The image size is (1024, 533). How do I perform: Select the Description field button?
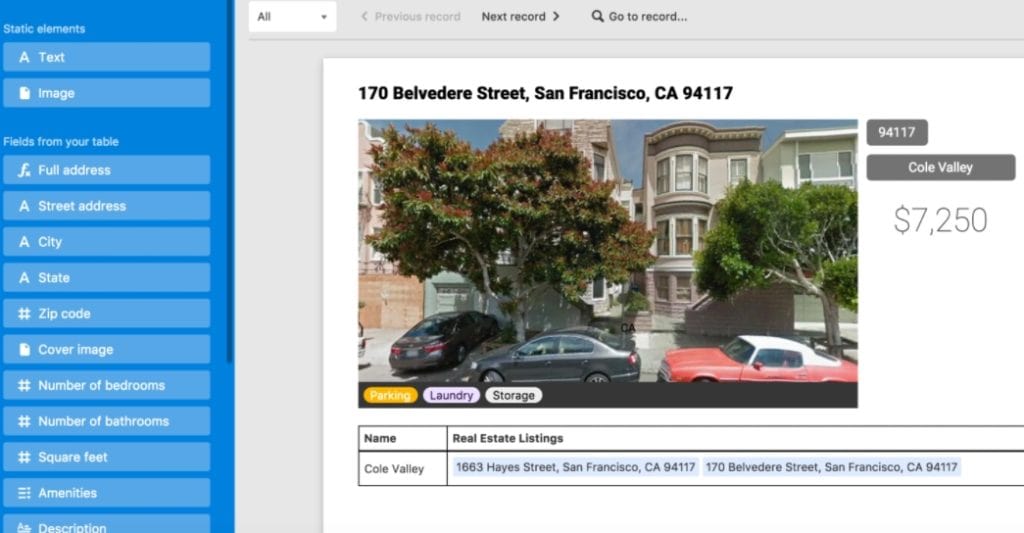pyautogui.click(x=106, y=525)
